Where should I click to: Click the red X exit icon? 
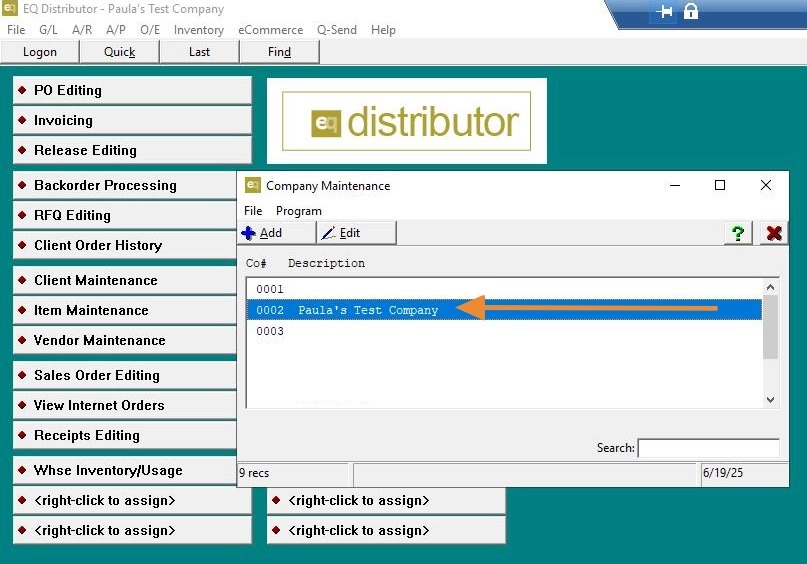[x=774, y=233]
